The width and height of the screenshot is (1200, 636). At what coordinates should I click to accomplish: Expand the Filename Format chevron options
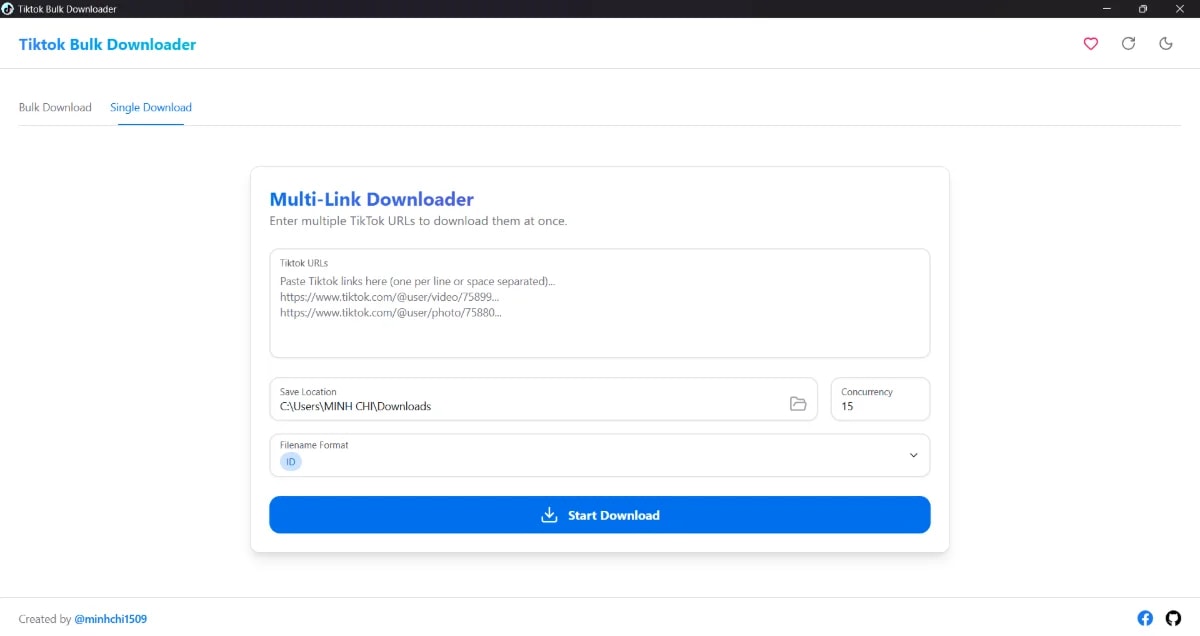[912, 455]
